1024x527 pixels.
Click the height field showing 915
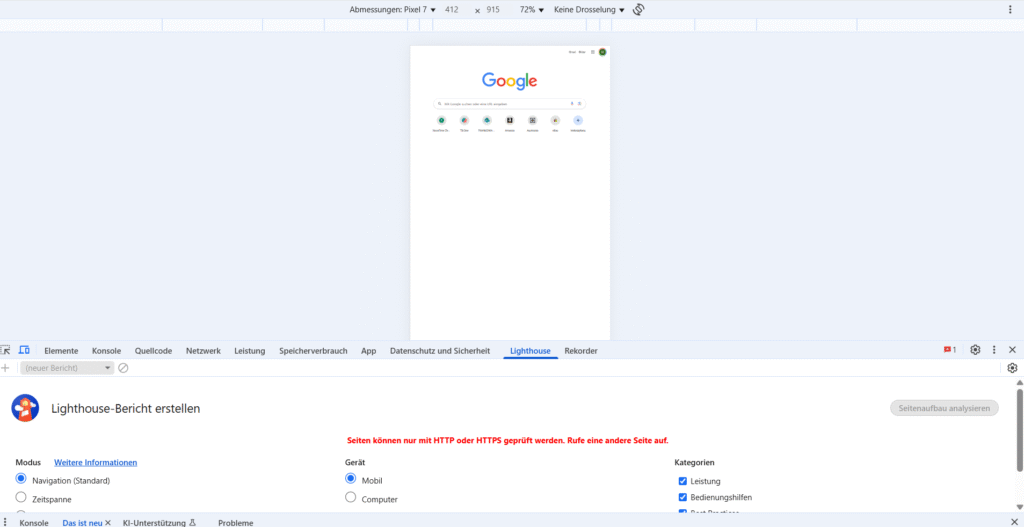click(493, 10)
